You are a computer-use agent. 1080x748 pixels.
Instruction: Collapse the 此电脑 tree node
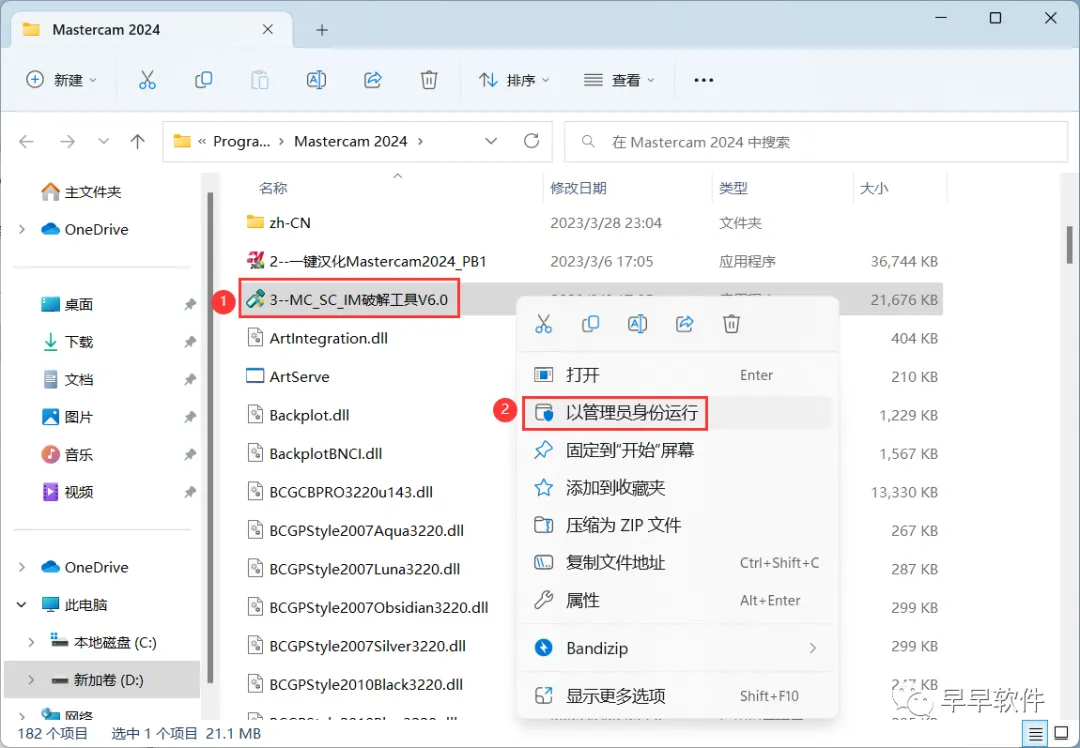coord(21,604)
